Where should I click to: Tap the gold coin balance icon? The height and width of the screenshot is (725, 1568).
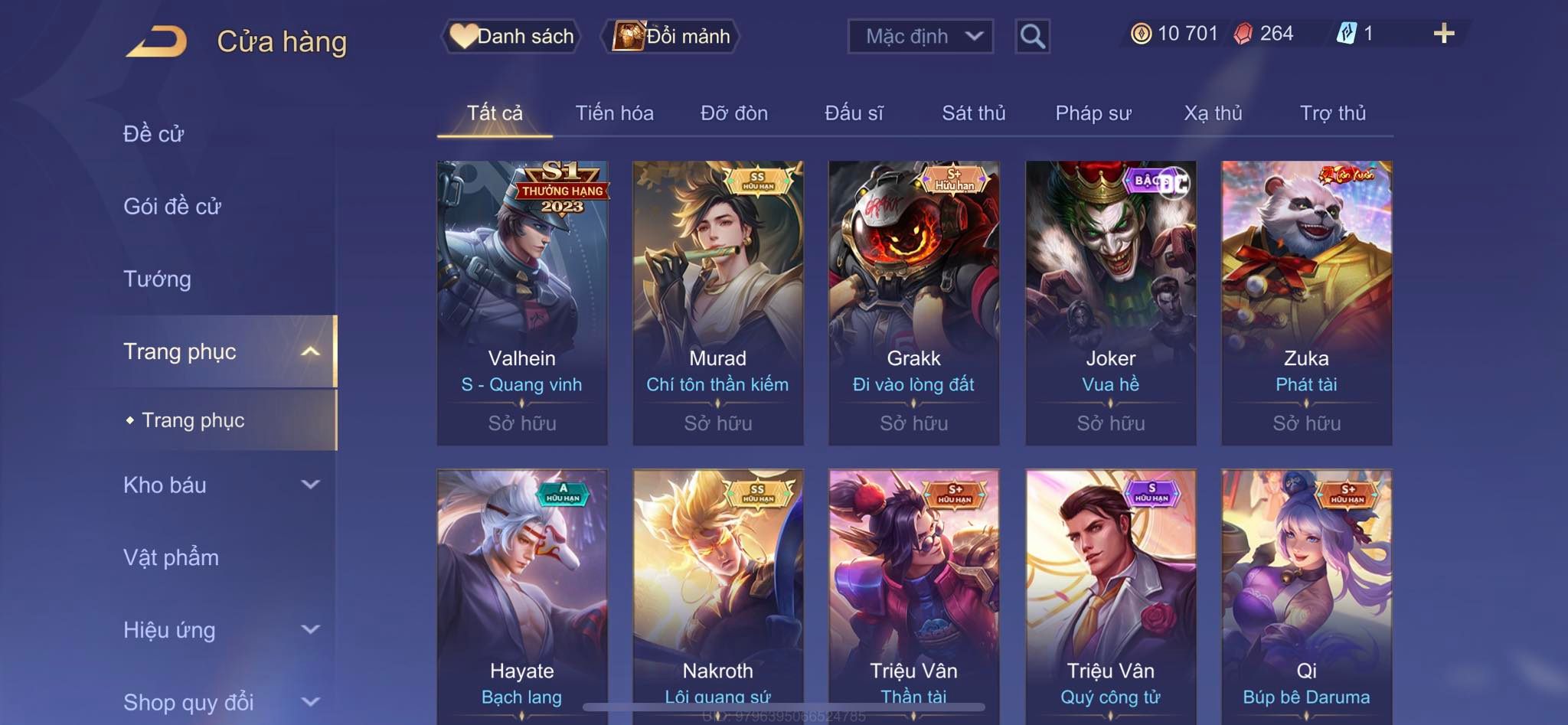[1141, 34]
